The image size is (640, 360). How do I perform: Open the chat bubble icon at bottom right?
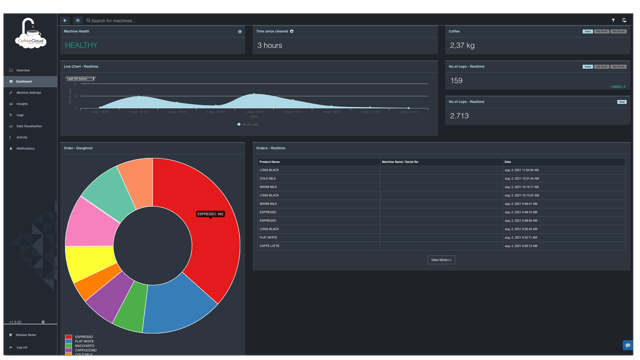tap(627, 345)
